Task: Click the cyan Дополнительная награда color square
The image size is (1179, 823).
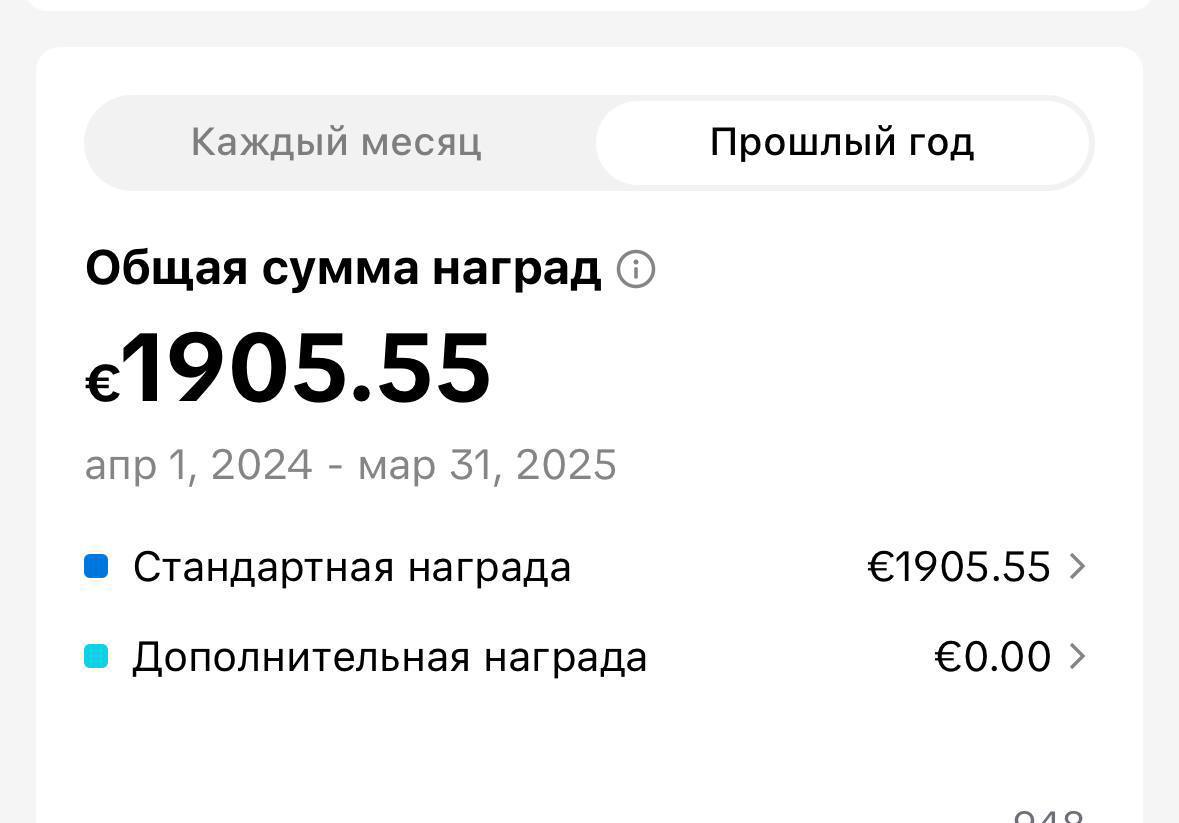Action: (x=96, y=657)
